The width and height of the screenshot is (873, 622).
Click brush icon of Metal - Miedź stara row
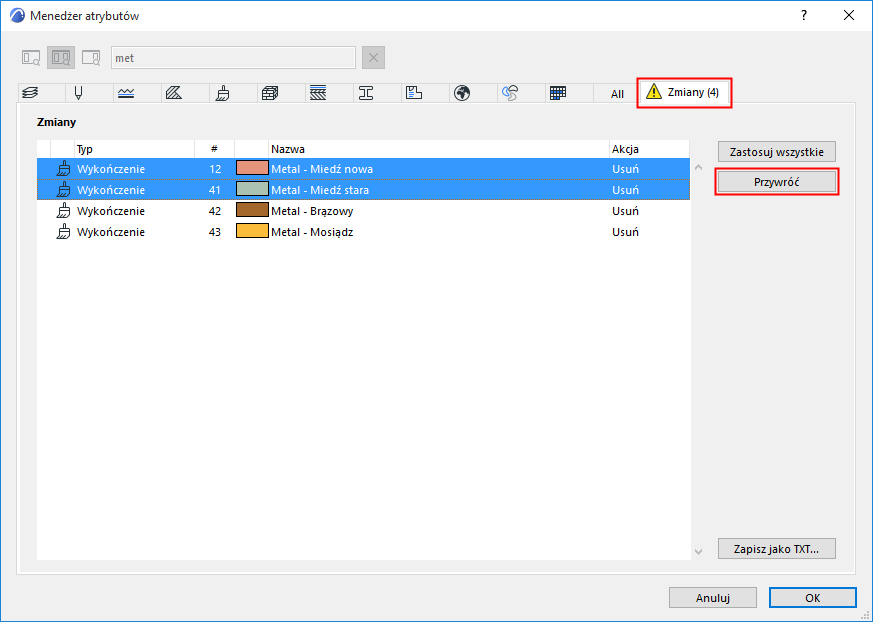pyautogui.click(x=64, y=190)
